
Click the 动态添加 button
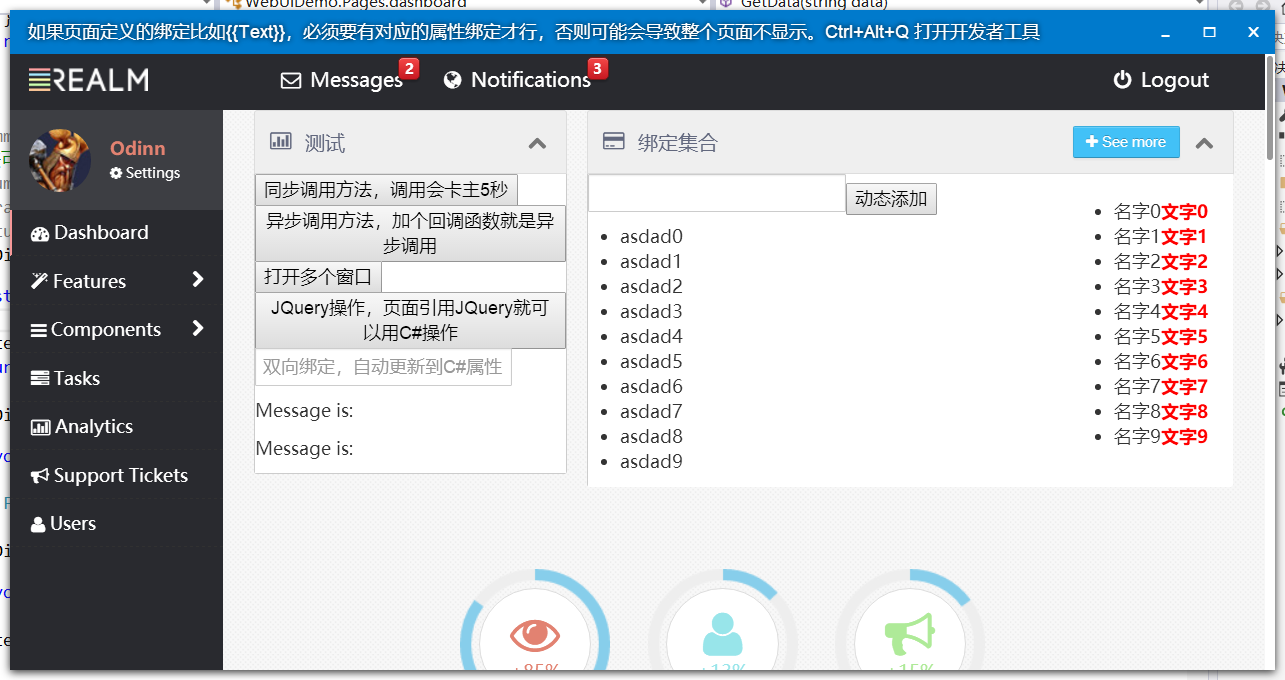tap(891, 199)
